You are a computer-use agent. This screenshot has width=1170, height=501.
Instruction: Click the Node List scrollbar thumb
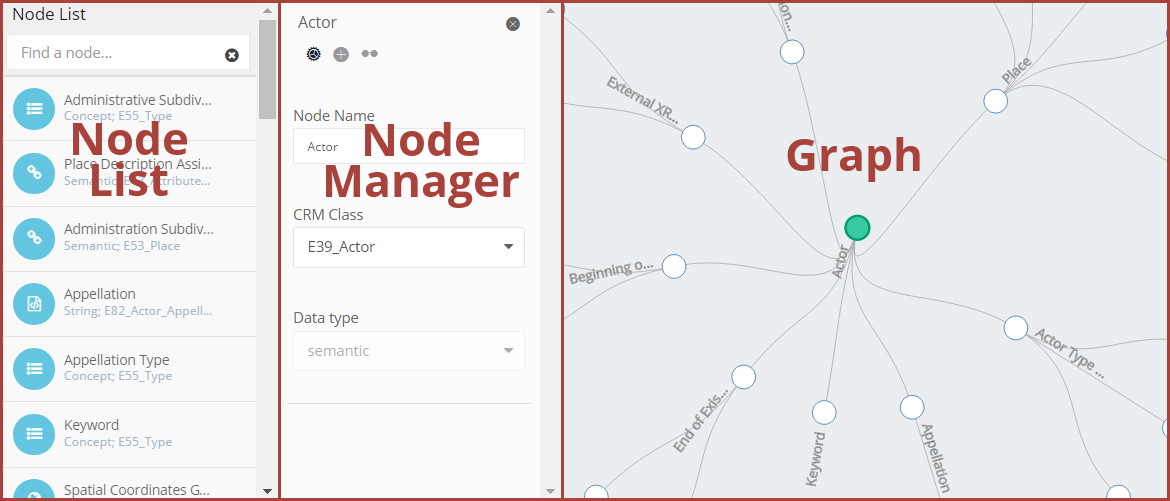(x=267, y=69)
